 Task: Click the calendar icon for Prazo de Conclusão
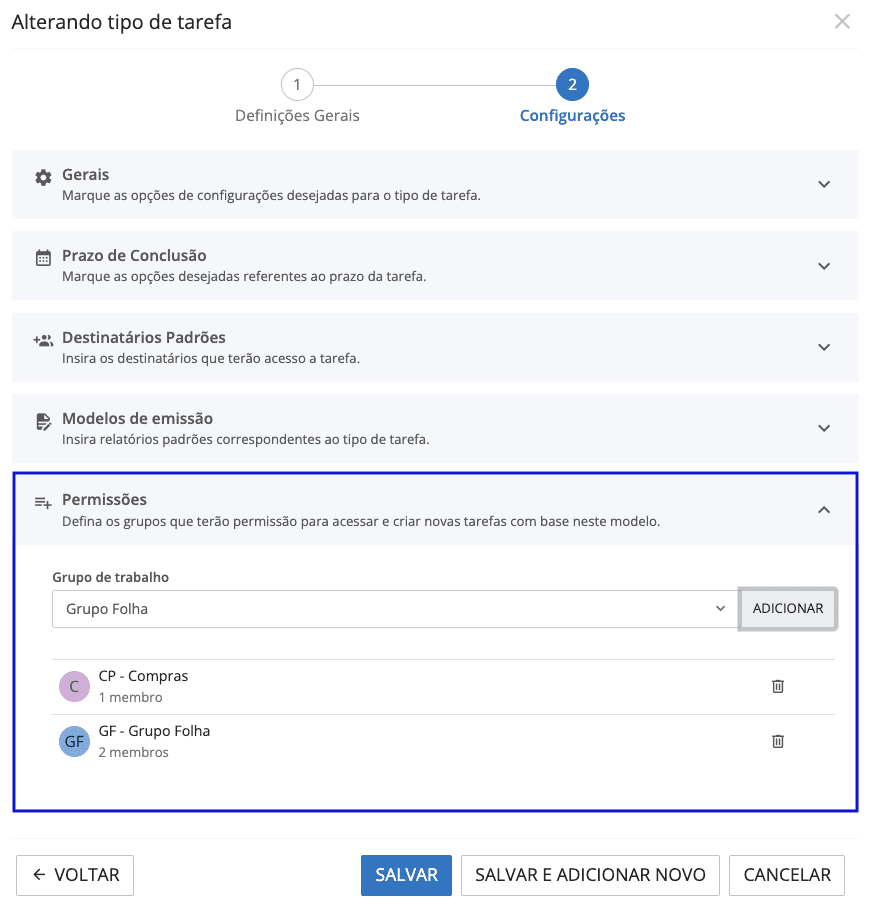point(43,258)
